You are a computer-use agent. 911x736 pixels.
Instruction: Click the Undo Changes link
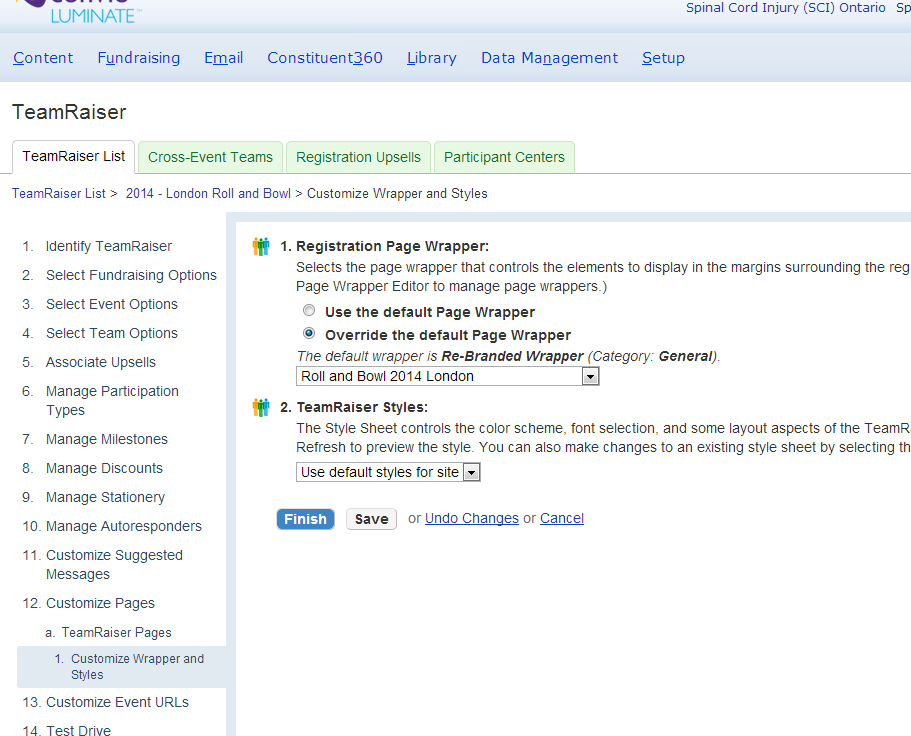(472, 518)
